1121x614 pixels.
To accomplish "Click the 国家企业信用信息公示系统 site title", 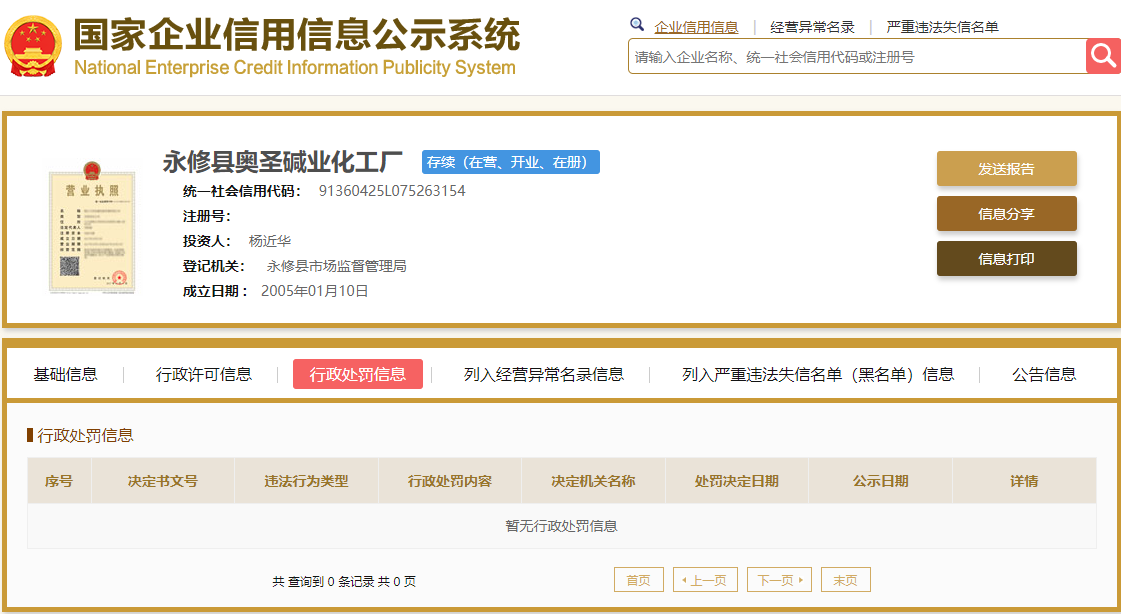I will pyautogui.click(x=297, y=34).
